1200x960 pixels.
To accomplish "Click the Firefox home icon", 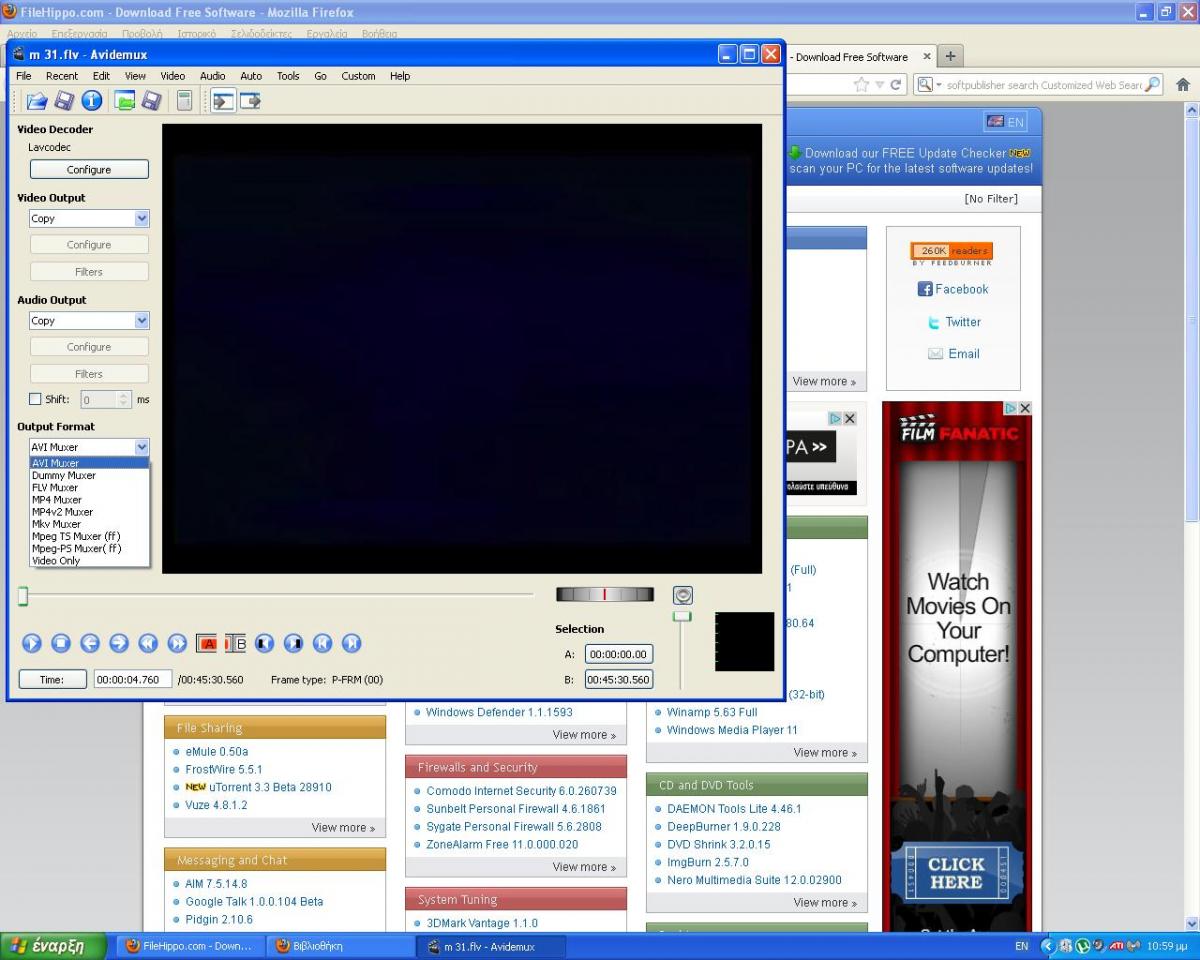I will 1183,85.
